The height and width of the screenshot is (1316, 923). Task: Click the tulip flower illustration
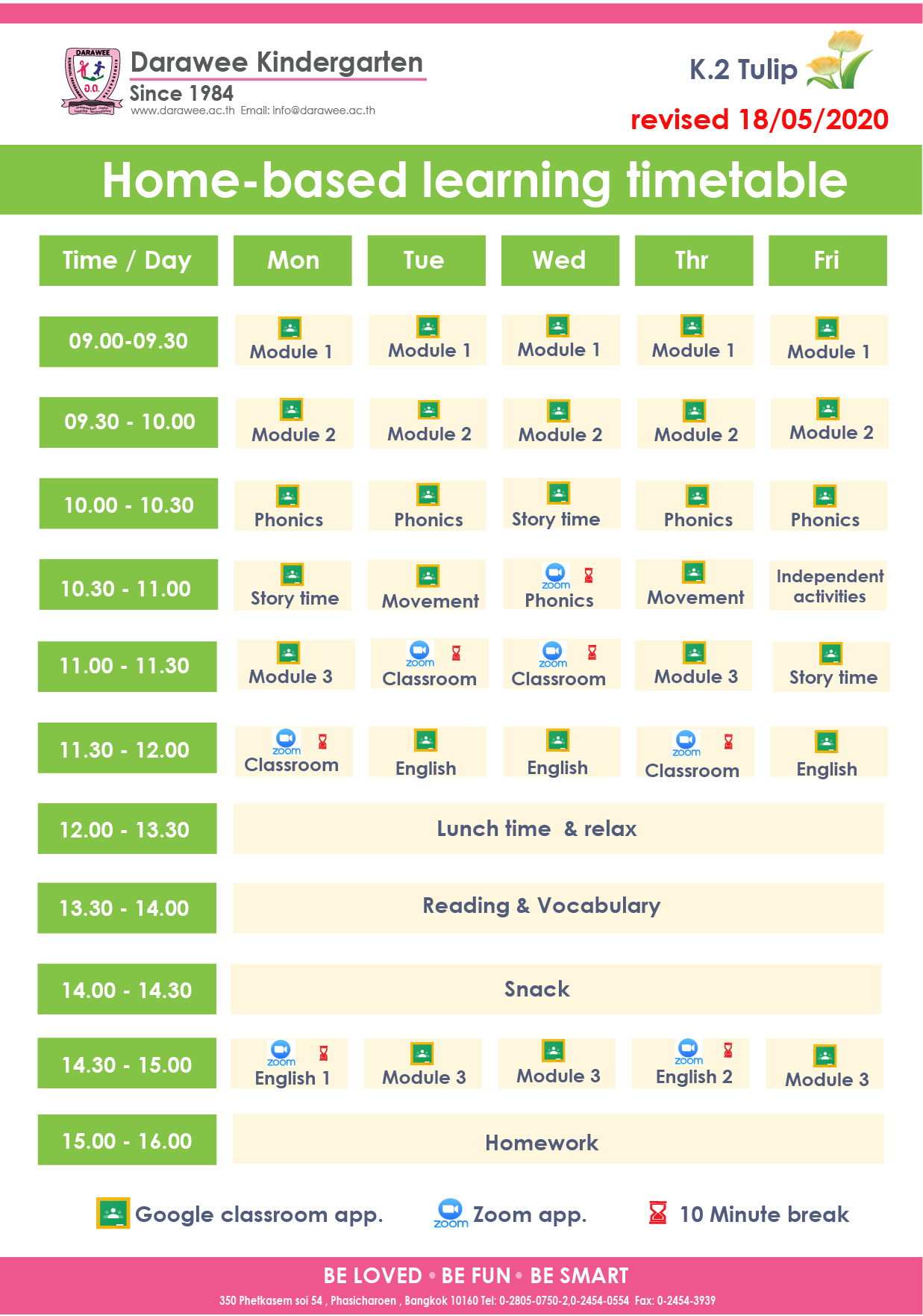(x=839, y=59)
